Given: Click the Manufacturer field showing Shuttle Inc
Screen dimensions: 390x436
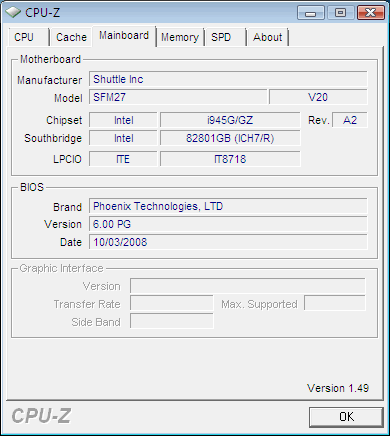Looking at the screenshot, I should tap(228, 79).
